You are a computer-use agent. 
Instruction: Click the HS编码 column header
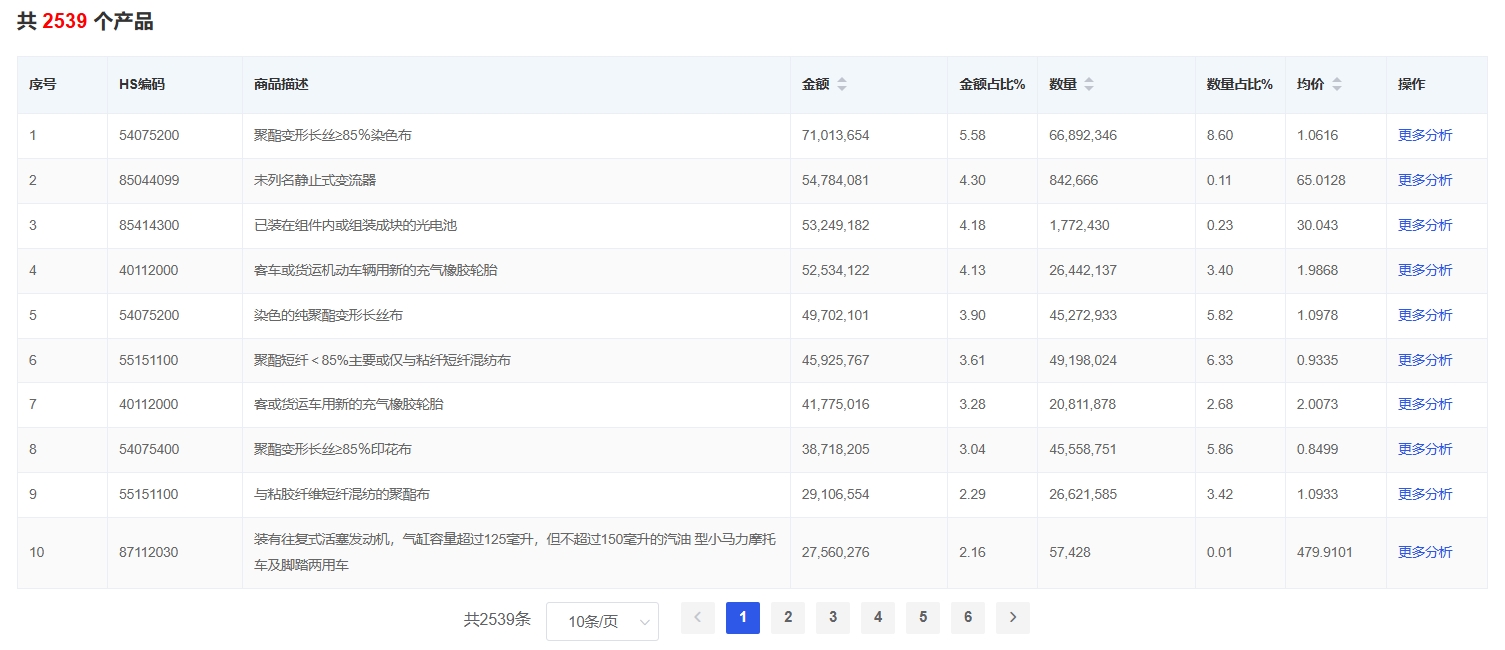click(x=142, y=85)
